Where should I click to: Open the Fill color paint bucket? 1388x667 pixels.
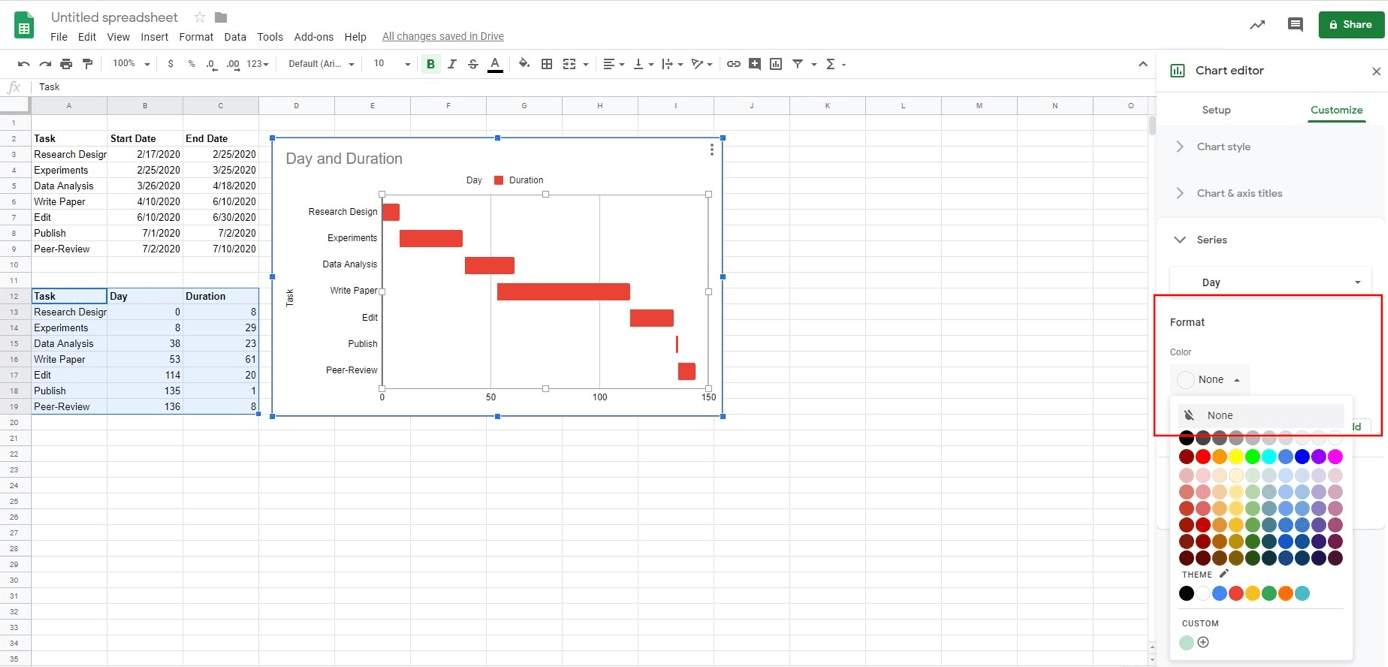[x=524, y=64]
